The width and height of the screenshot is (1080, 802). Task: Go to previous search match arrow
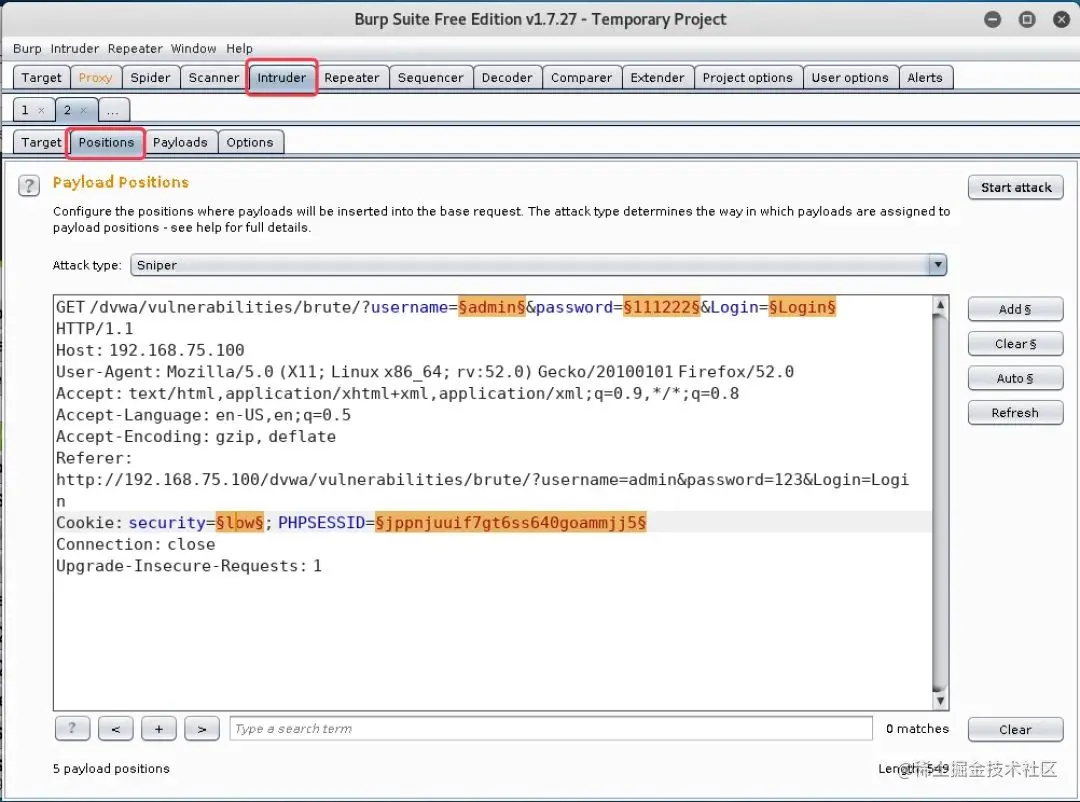[x=116, y=728]
